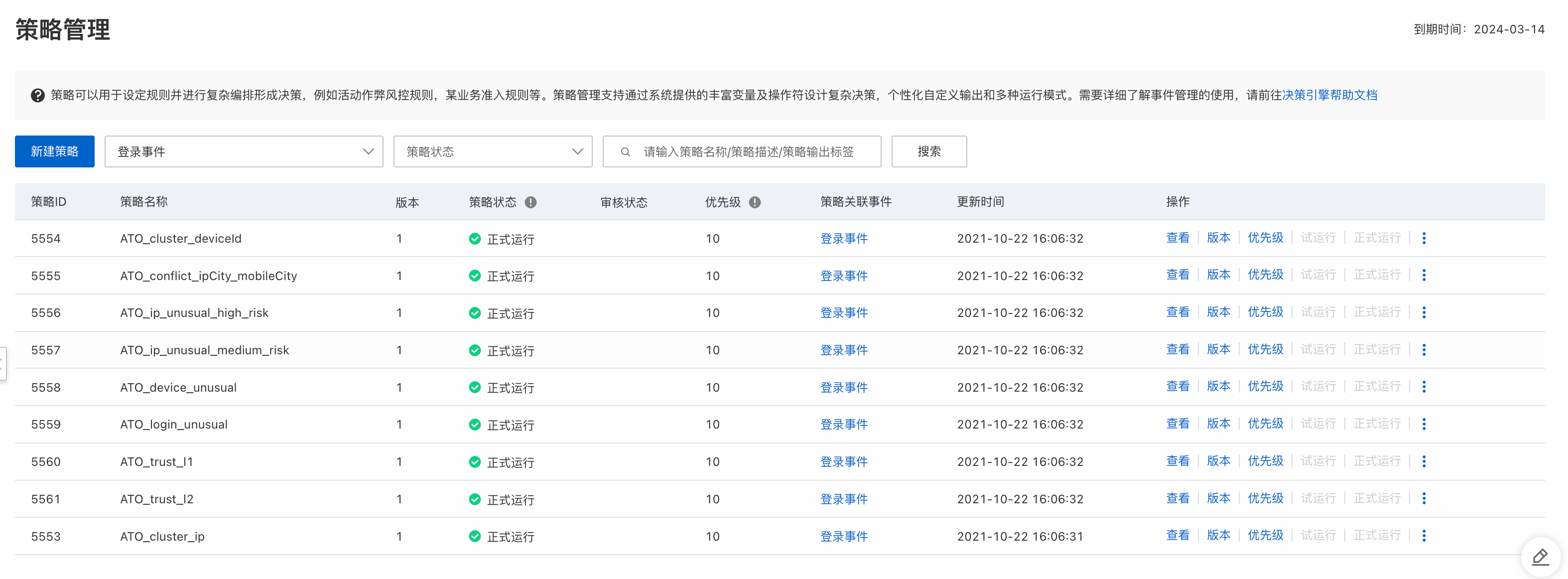
Task: Click 正式运行 status in row 5559
Action: 510,425
